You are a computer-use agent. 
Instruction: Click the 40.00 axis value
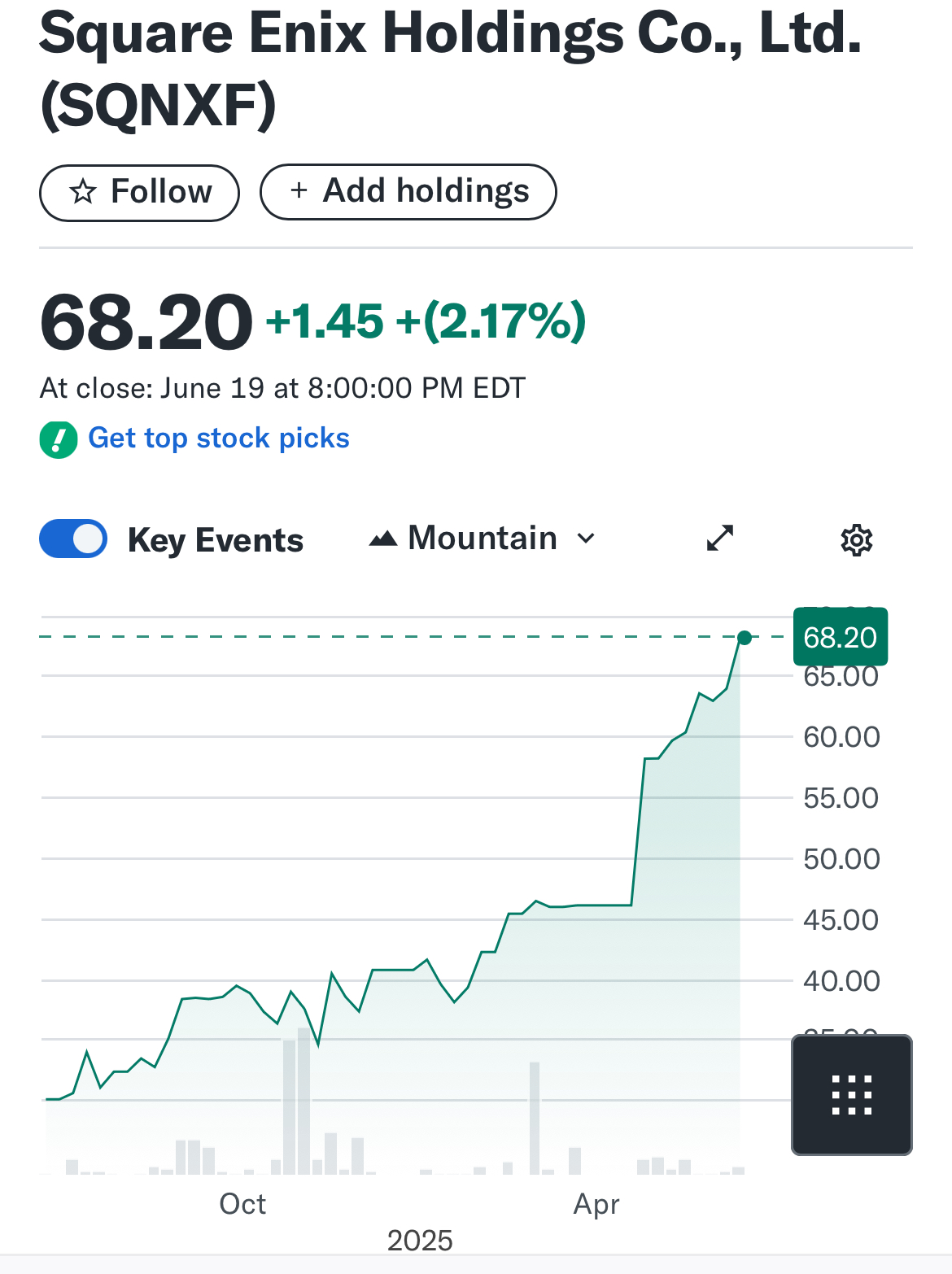[x=841, y=981]
